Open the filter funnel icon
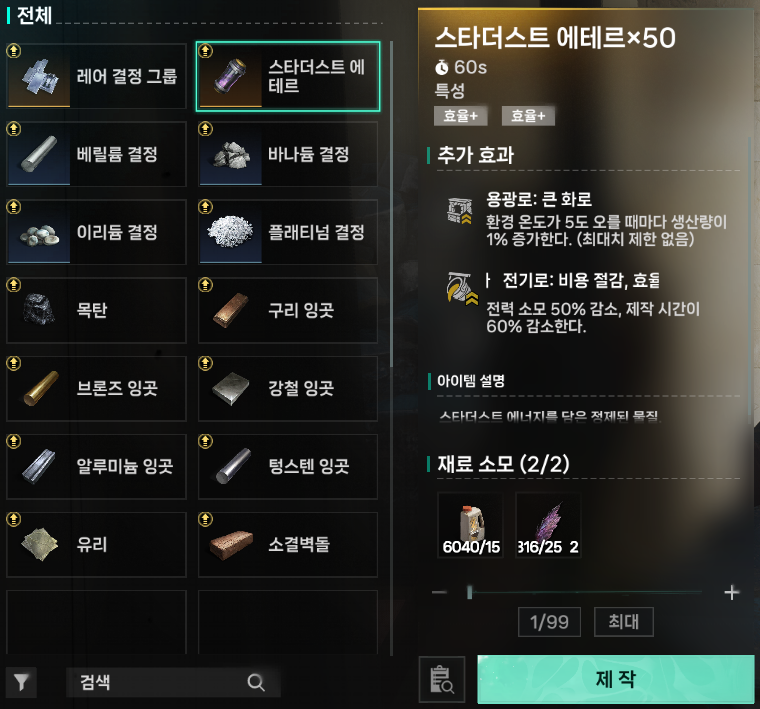760x709 pixels. [21, 682]
